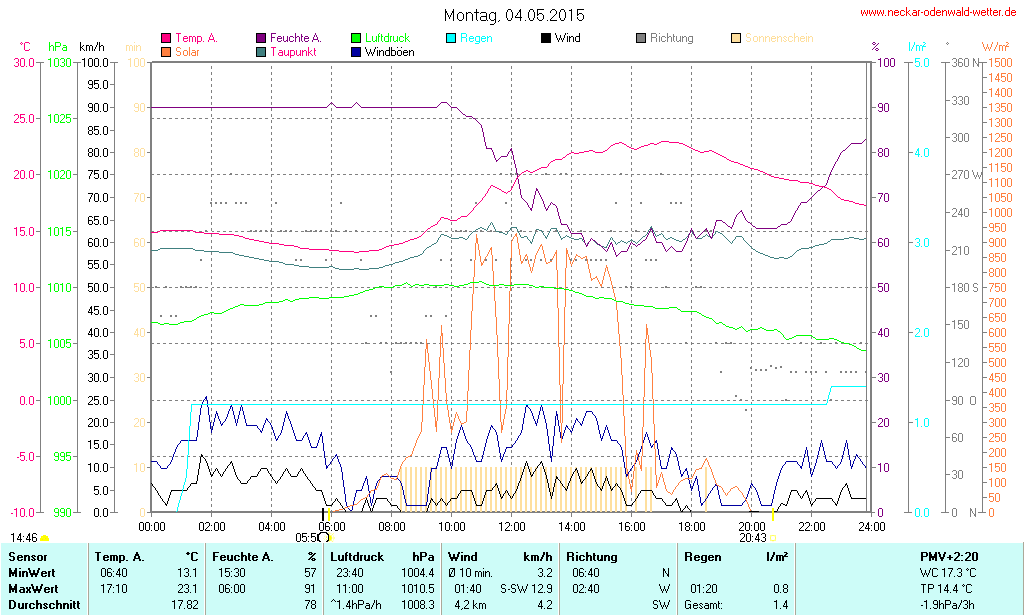Select the navy Windböen legend square
This screenshot has width=1024, height=615.
pos(356,51)
